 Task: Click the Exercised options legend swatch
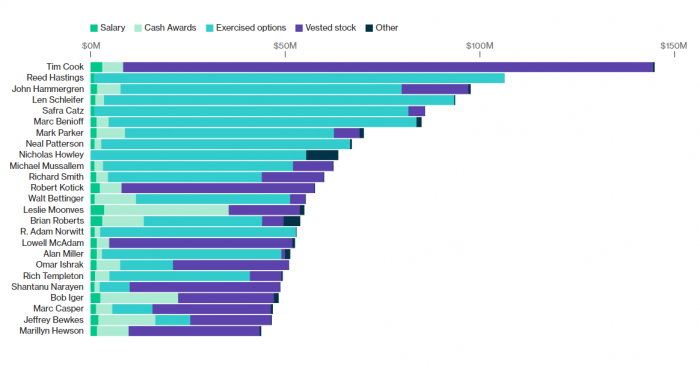pyautogui.click(x=209, y=28)
